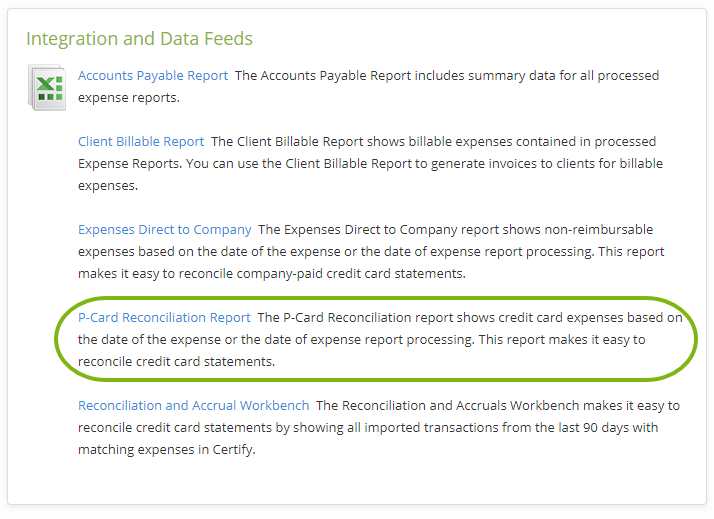Click the Expenses Direct to Company description
The image size is (714, 519).
pyautogui.click(x=371, y=251)
